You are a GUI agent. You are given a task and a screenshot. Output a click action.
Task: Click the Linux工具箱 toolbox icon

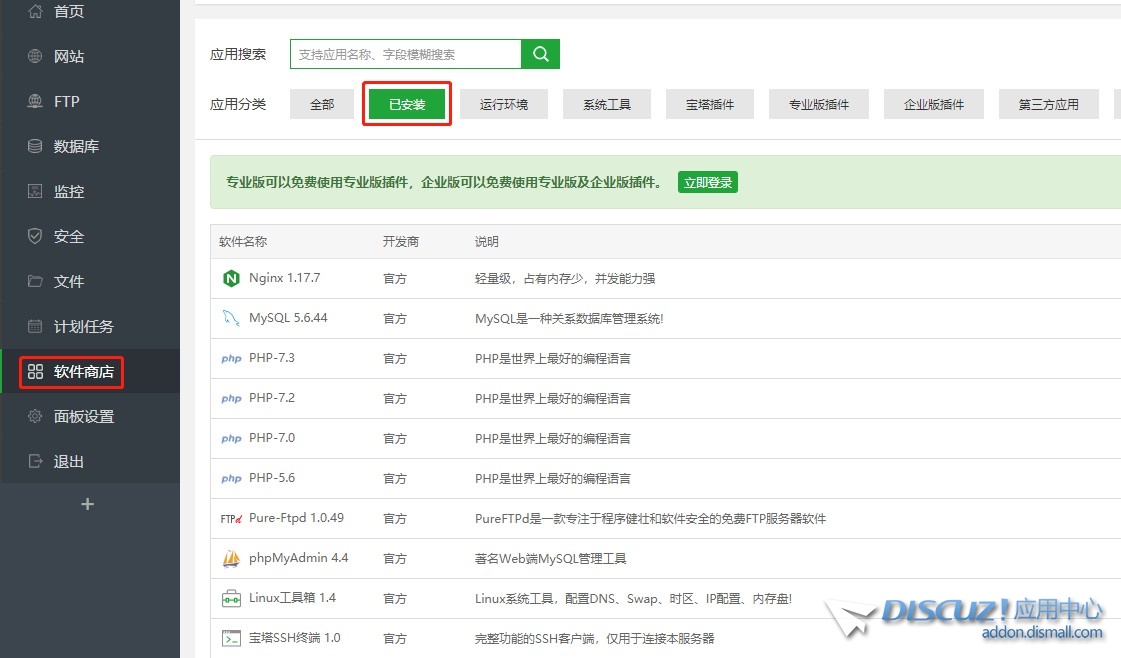(231, 598)
